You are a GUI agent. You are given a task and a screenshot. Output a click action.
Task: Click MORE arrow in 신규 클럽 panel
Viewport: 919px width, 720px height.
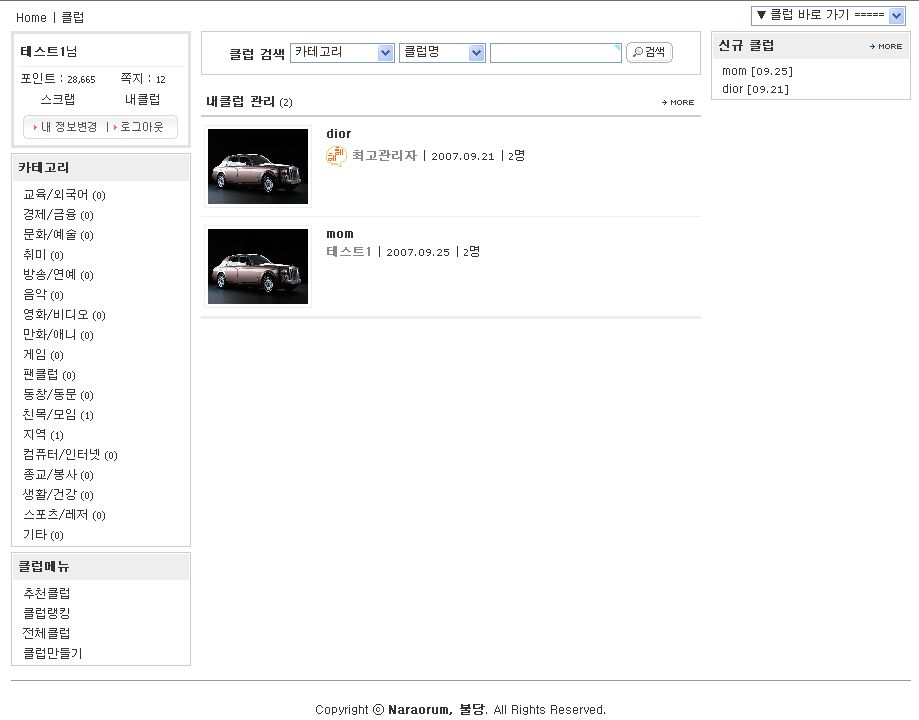tap(886, 47)
